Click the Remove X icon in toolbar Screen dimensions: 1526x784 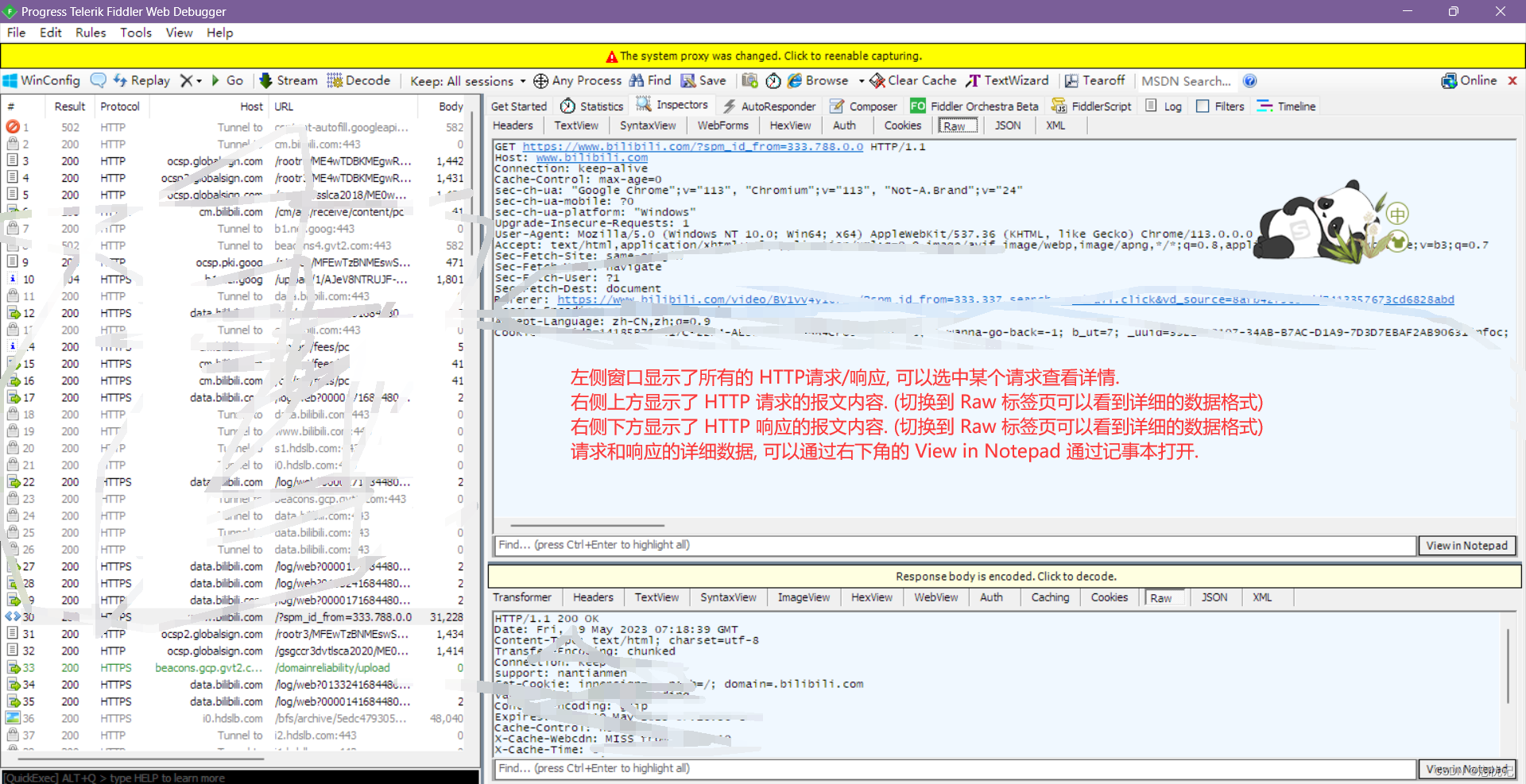[187, 81]
